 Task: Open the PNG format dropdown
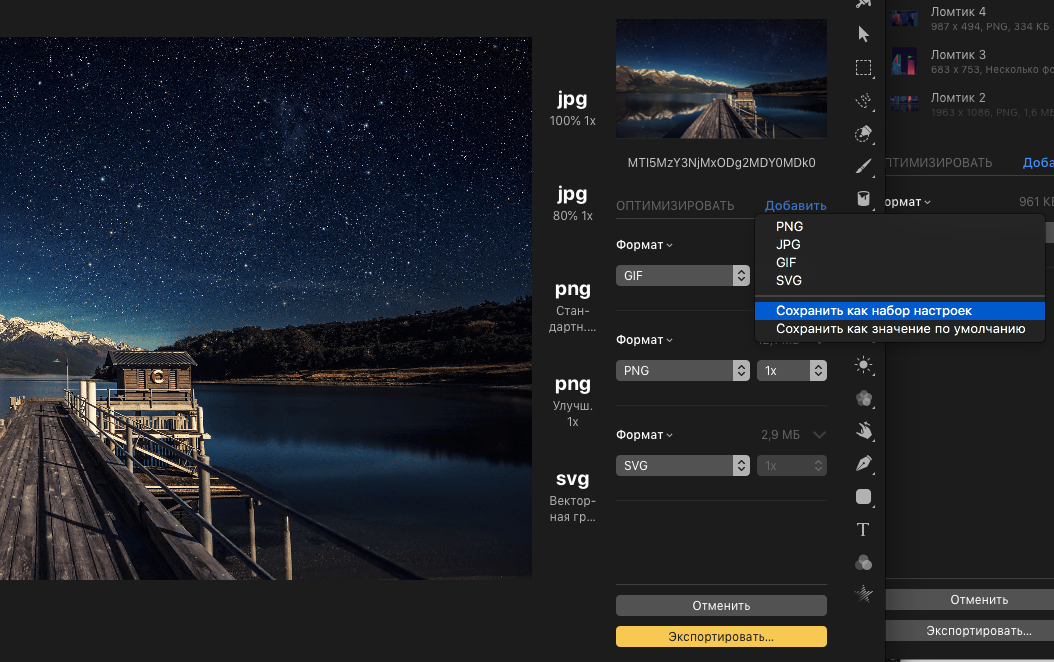point(683,370)
